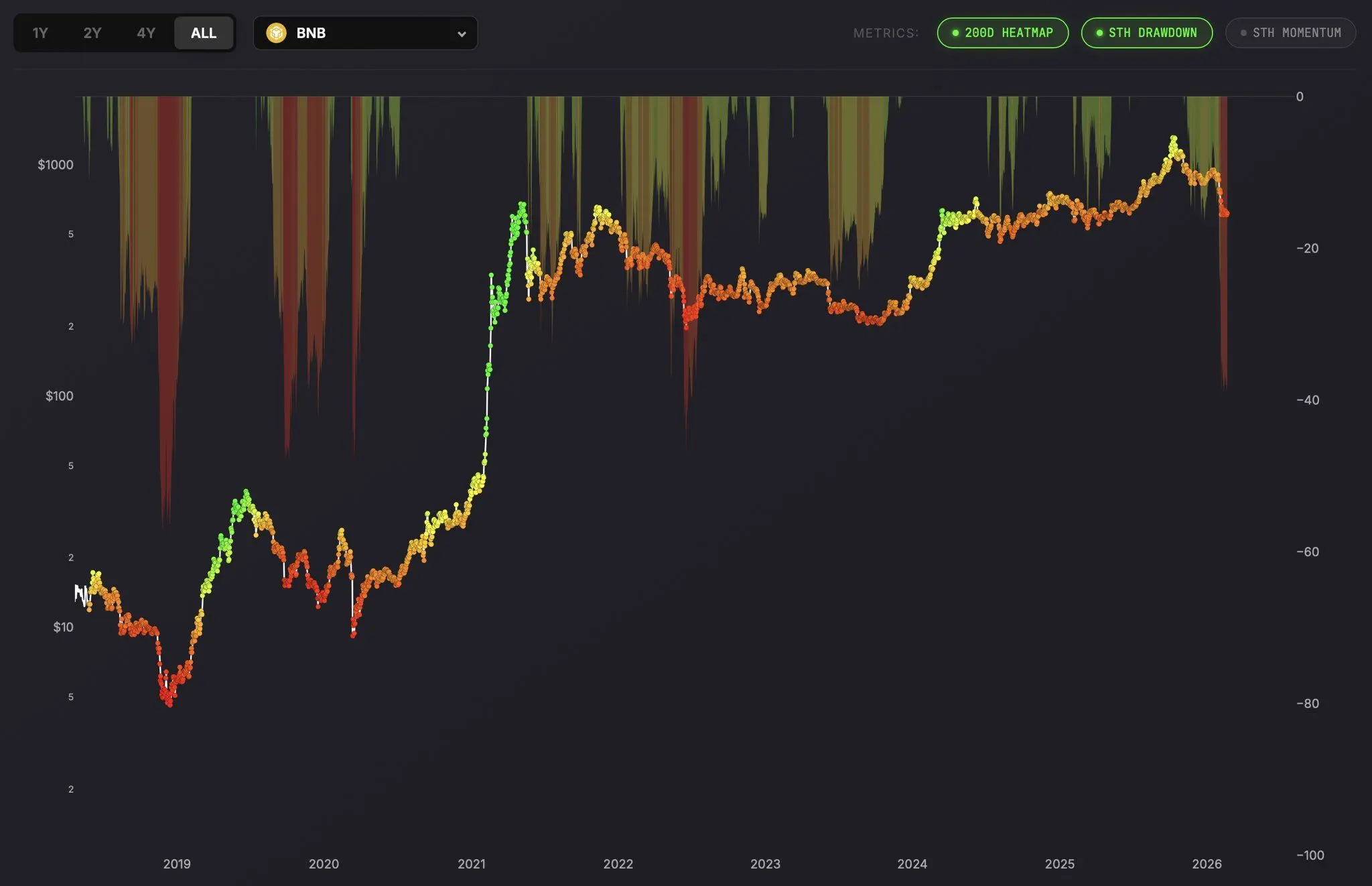Viewport: 1372px width, 886px height.
Task: Select the 4Y time range button
Action: click(147, 32)
